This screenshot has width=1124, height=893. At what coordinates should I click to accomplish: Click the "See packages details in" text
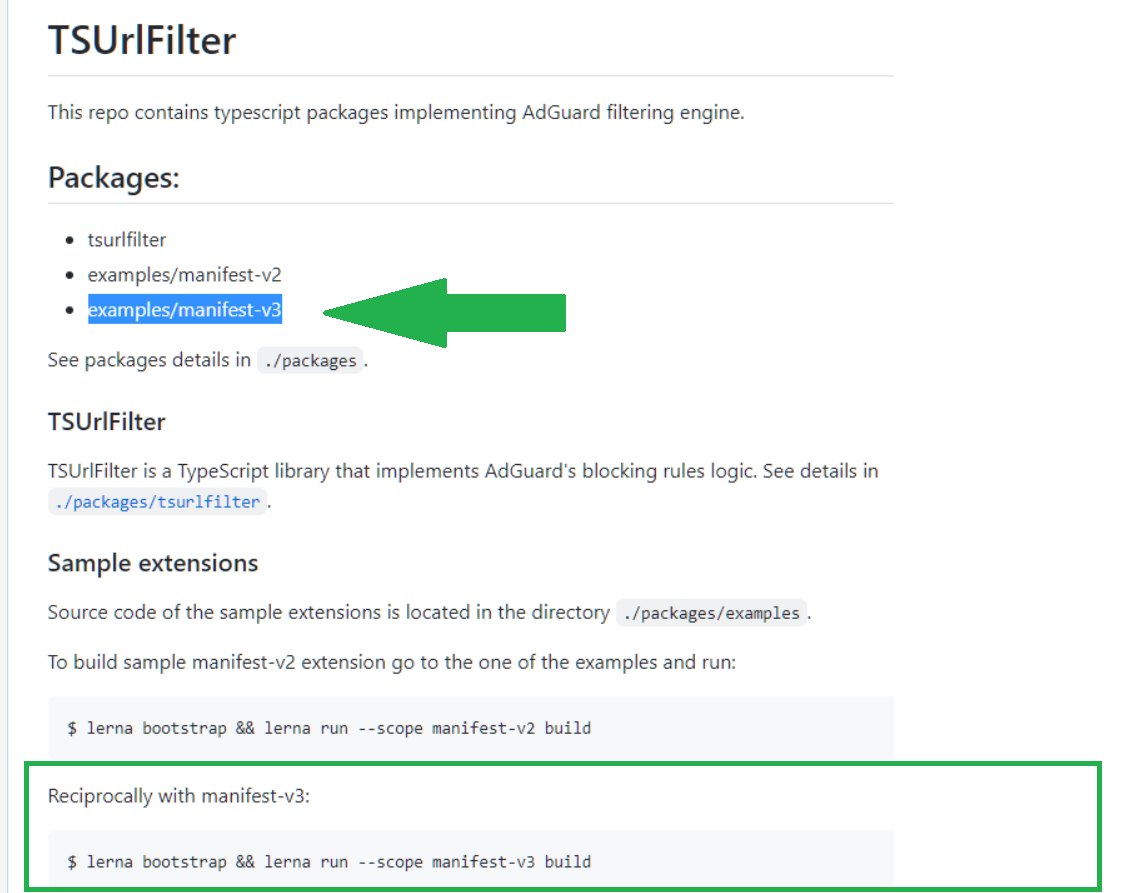149,360
